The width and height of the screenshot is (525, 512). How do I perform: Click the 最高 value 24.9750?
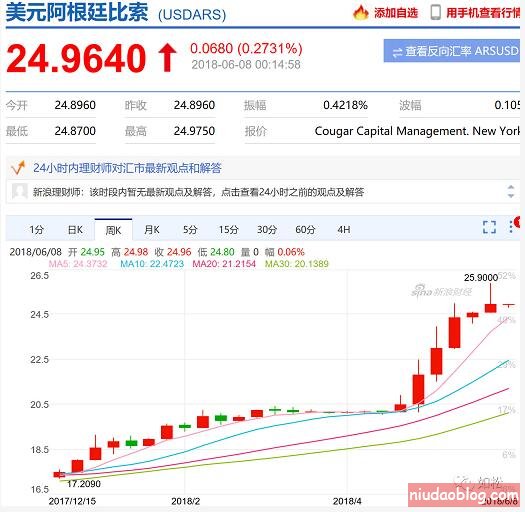pos(194,131)
